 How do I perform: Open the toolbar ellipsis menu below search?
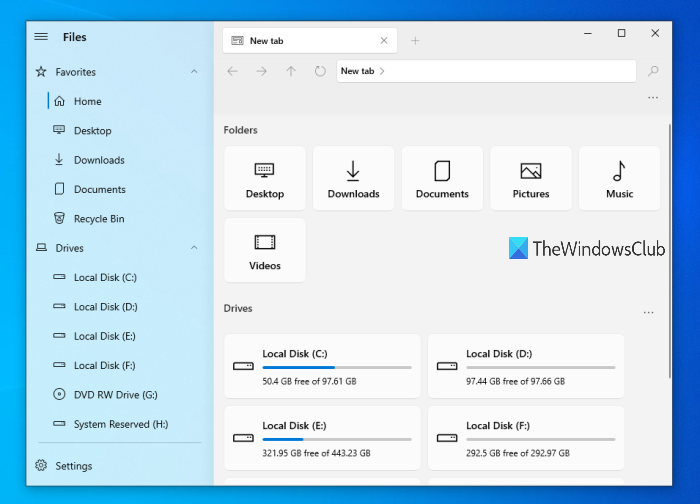653,98
